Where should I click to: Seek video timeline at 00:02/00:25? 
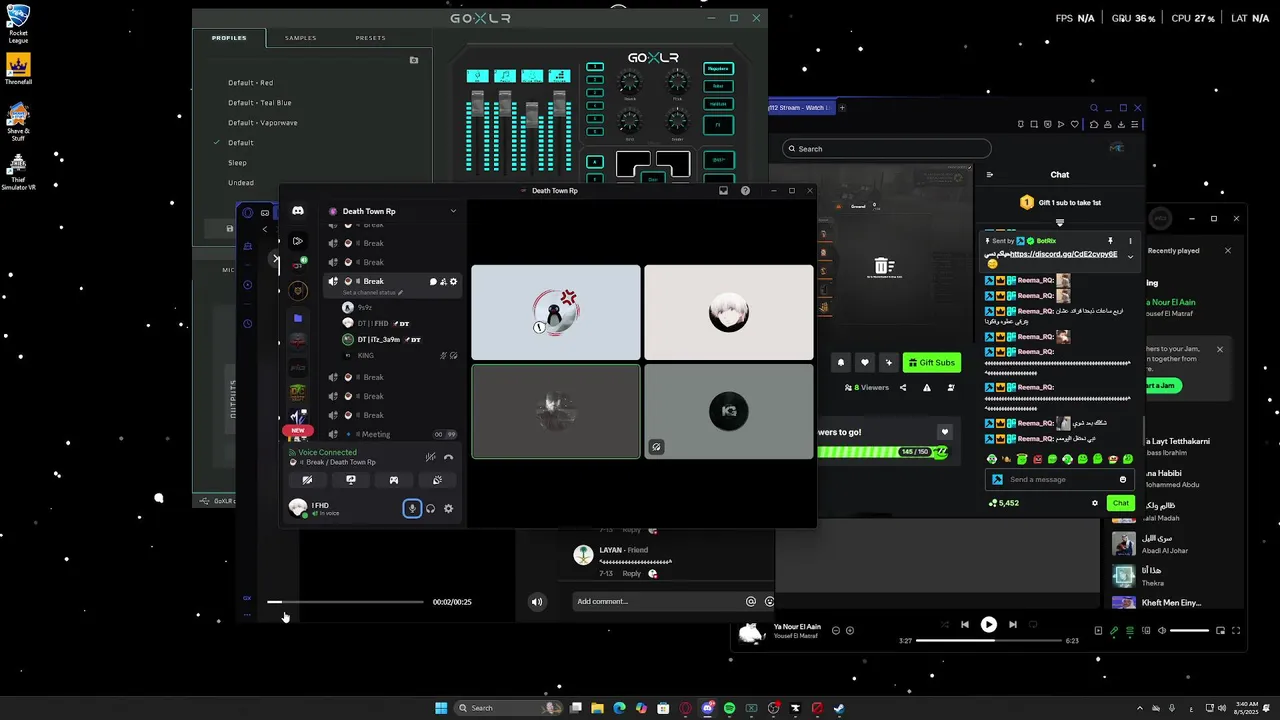tap(345, 602)
